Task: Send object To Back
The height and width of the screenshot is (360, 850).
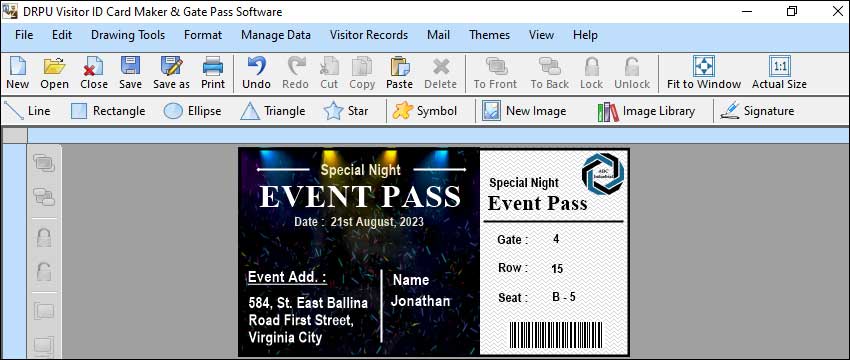Action: pos(550,73)
